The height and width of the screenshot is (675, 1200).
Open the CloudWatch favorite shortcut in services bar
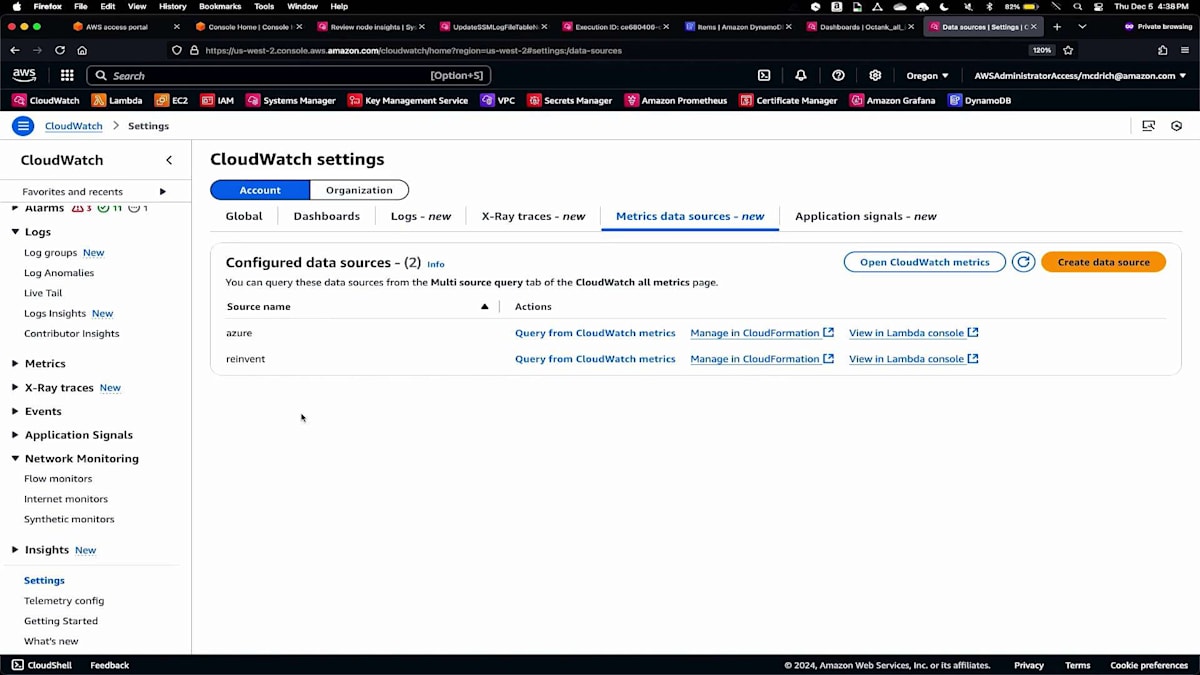46,100
